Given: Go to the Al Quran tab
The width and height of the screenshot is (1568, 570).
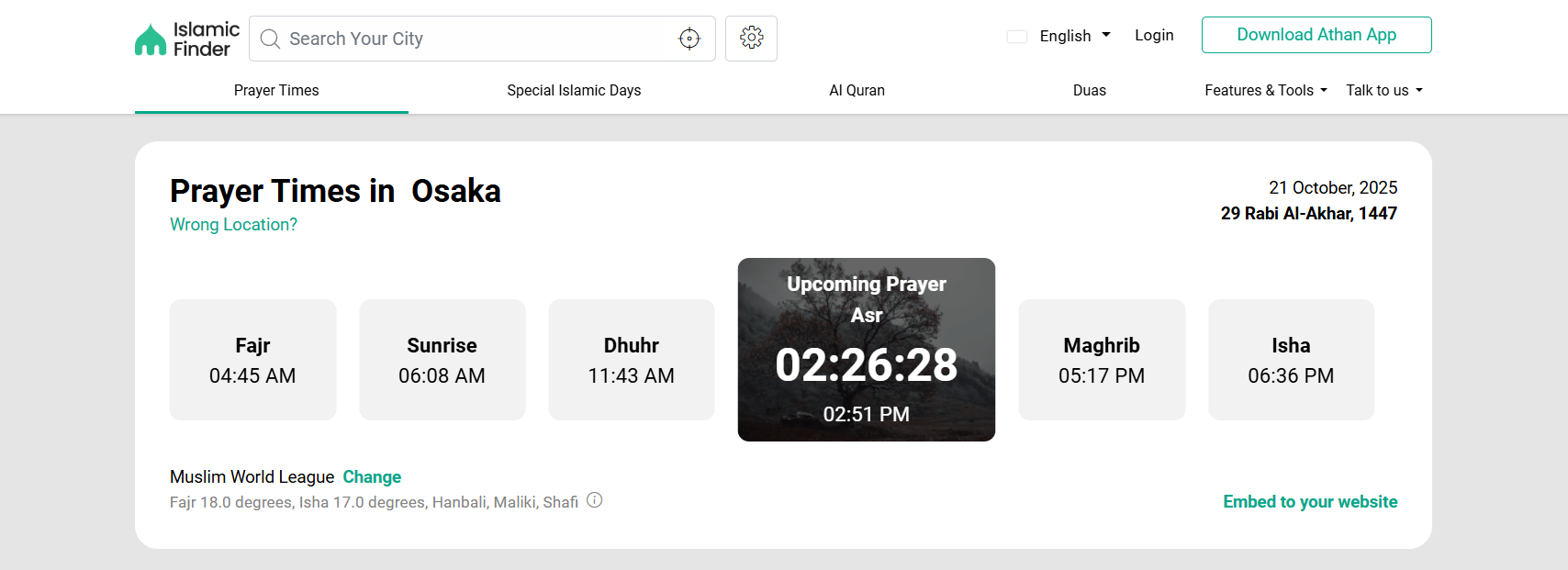Looking at the screenshot, I should pyautogui.click(x=857, y=90).
